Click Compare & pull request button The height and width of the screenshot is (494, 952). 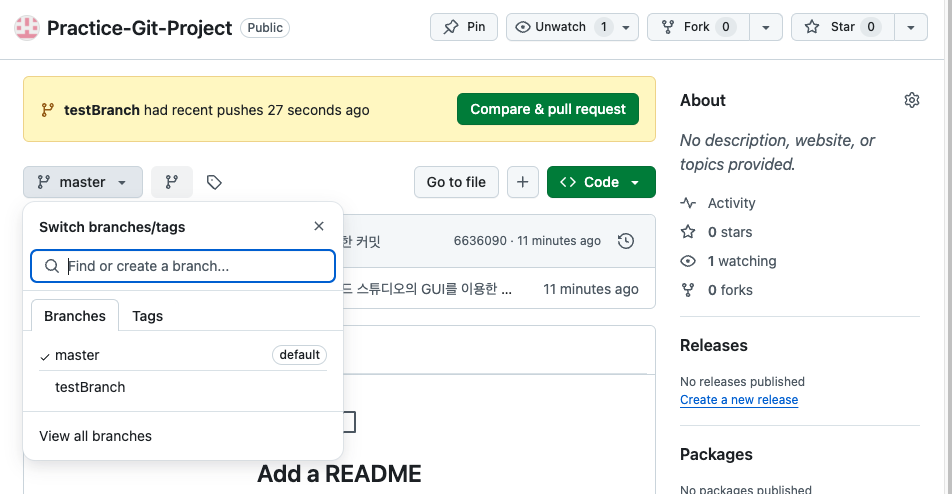click(548, 109)
